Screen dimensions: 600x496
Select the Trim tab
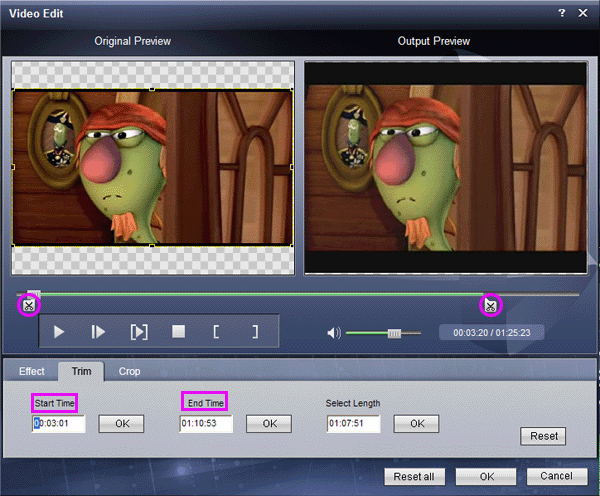point(81,371)
